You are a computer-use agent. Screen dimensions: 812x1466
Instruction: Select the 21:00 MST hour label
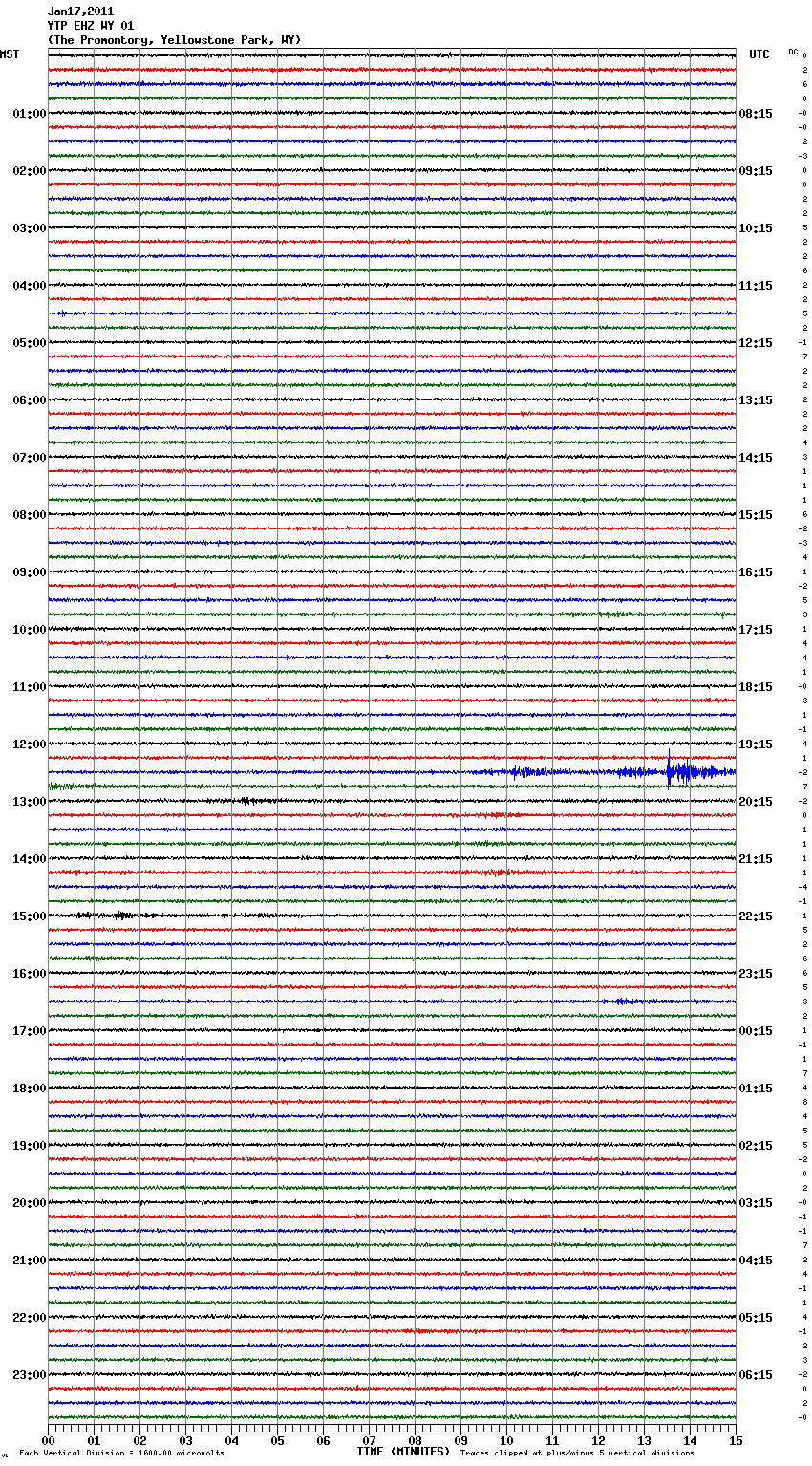pyautogui.click(x=30, y=1261)
